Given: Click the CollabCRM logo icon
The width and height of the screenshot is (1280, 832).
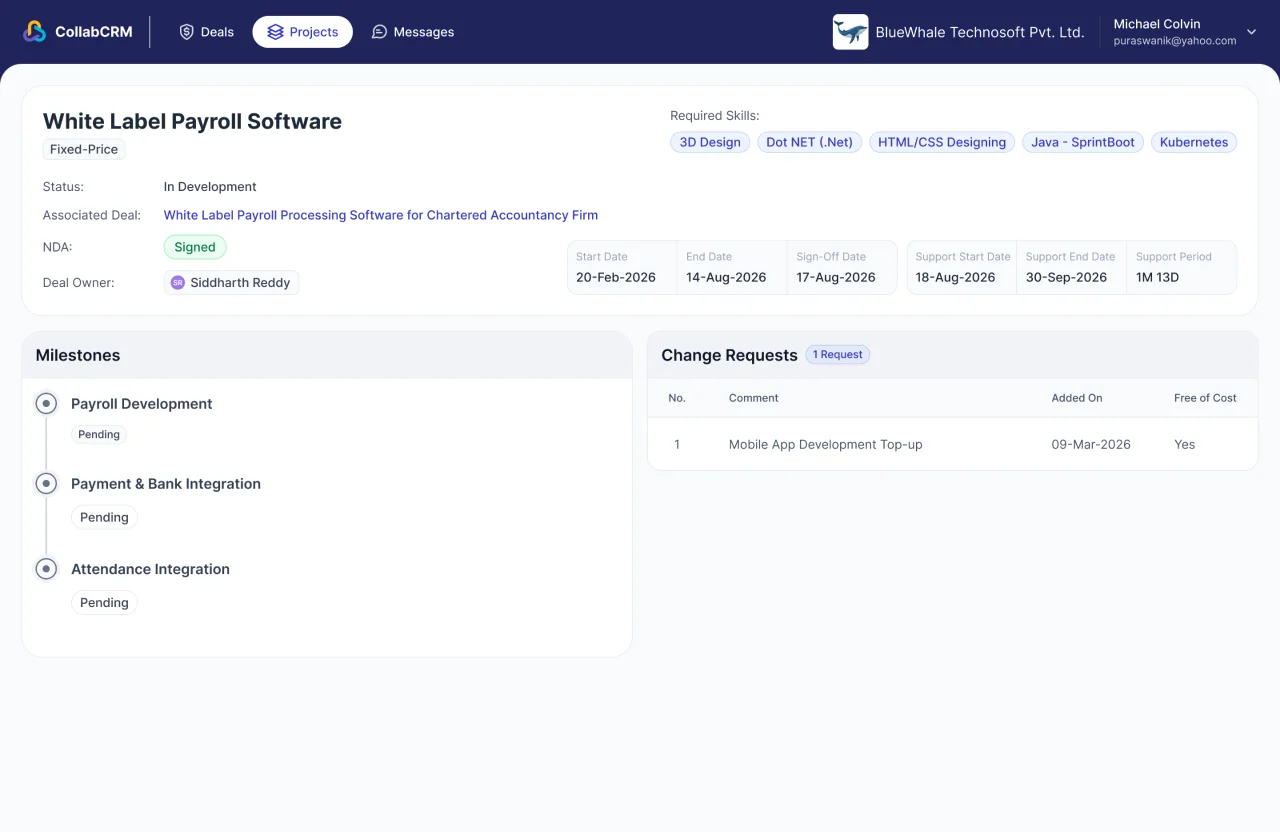Looking at the screenshot, I should pos(35,32).
